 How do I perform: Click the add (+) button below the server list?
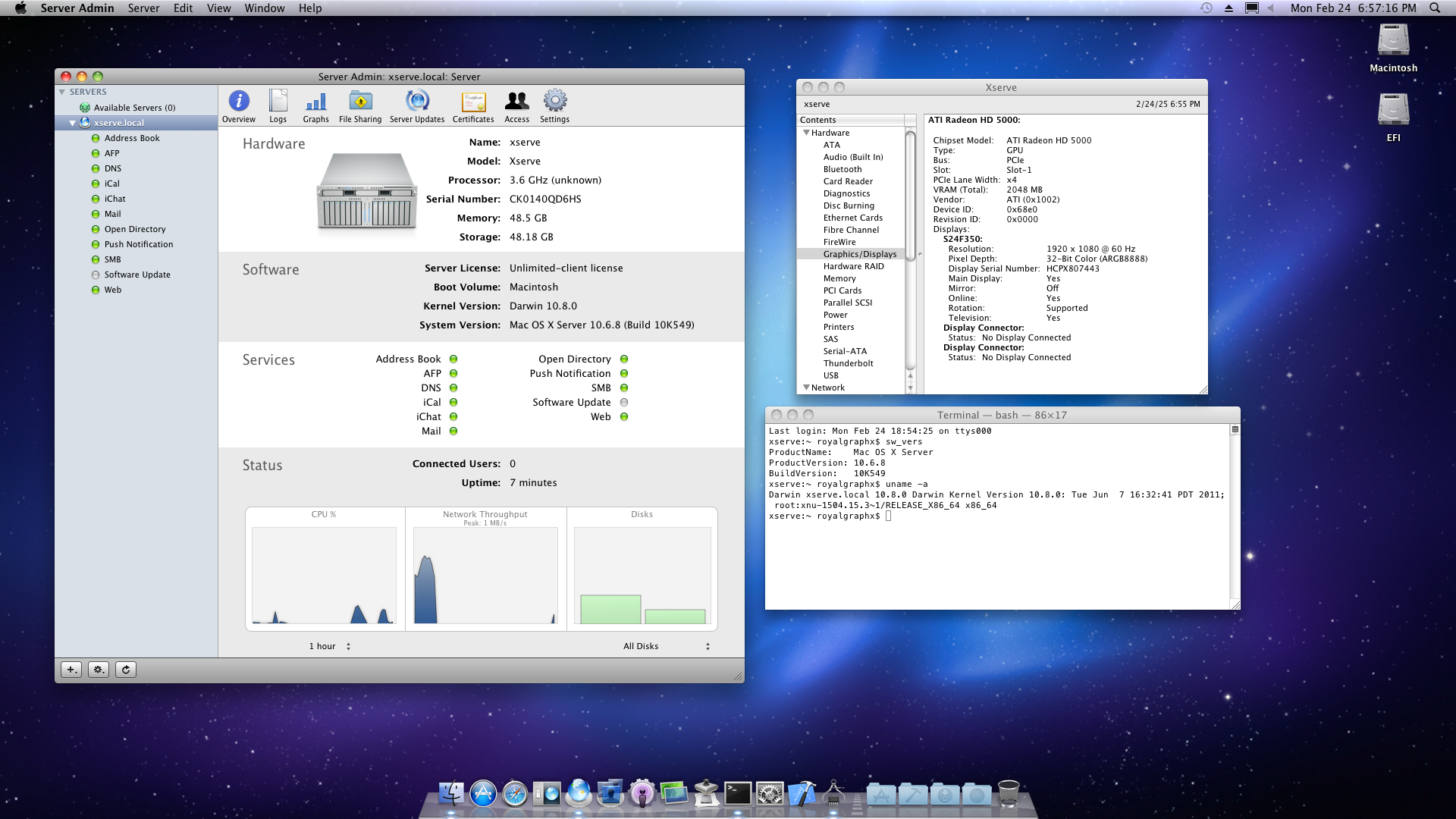coord(71,670)
